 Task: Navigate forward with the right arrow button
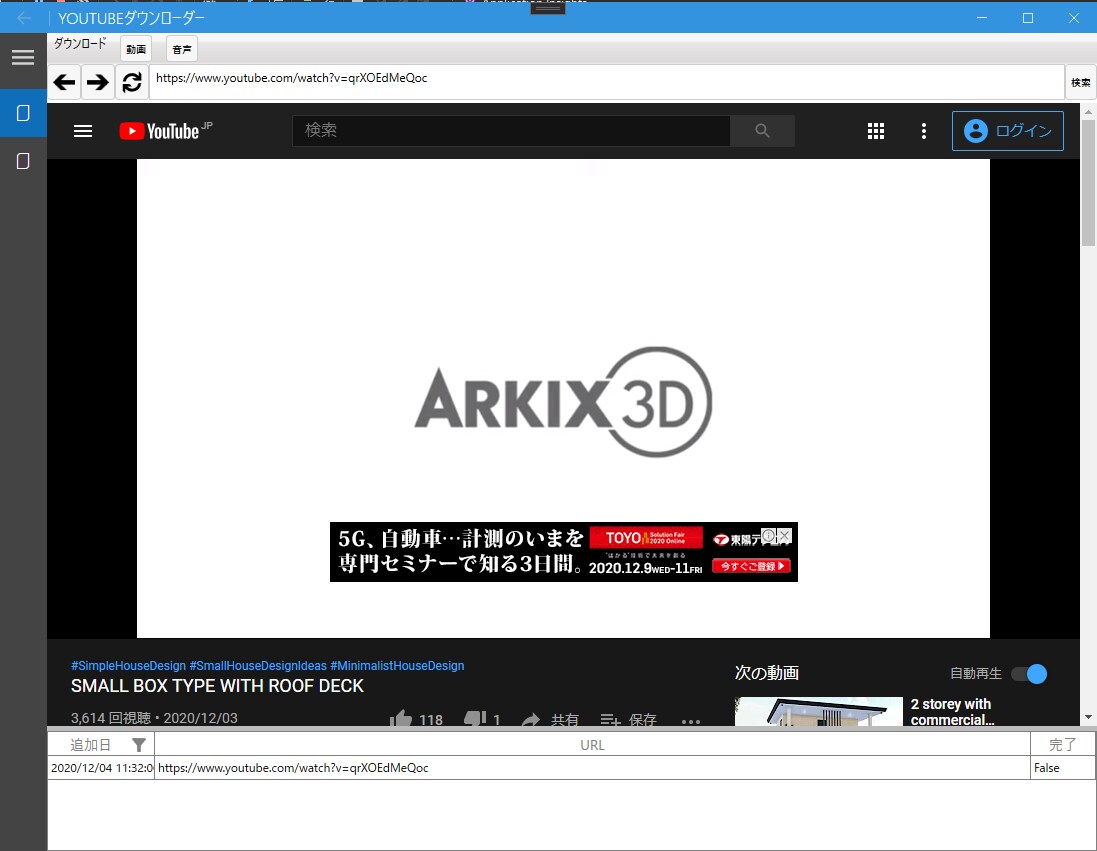(x=98, y=83)
